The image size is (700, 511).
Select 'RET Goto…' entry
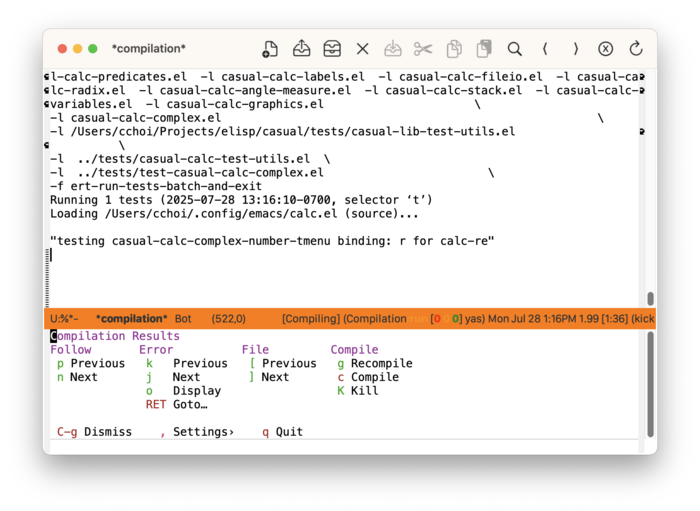(176, 405)
